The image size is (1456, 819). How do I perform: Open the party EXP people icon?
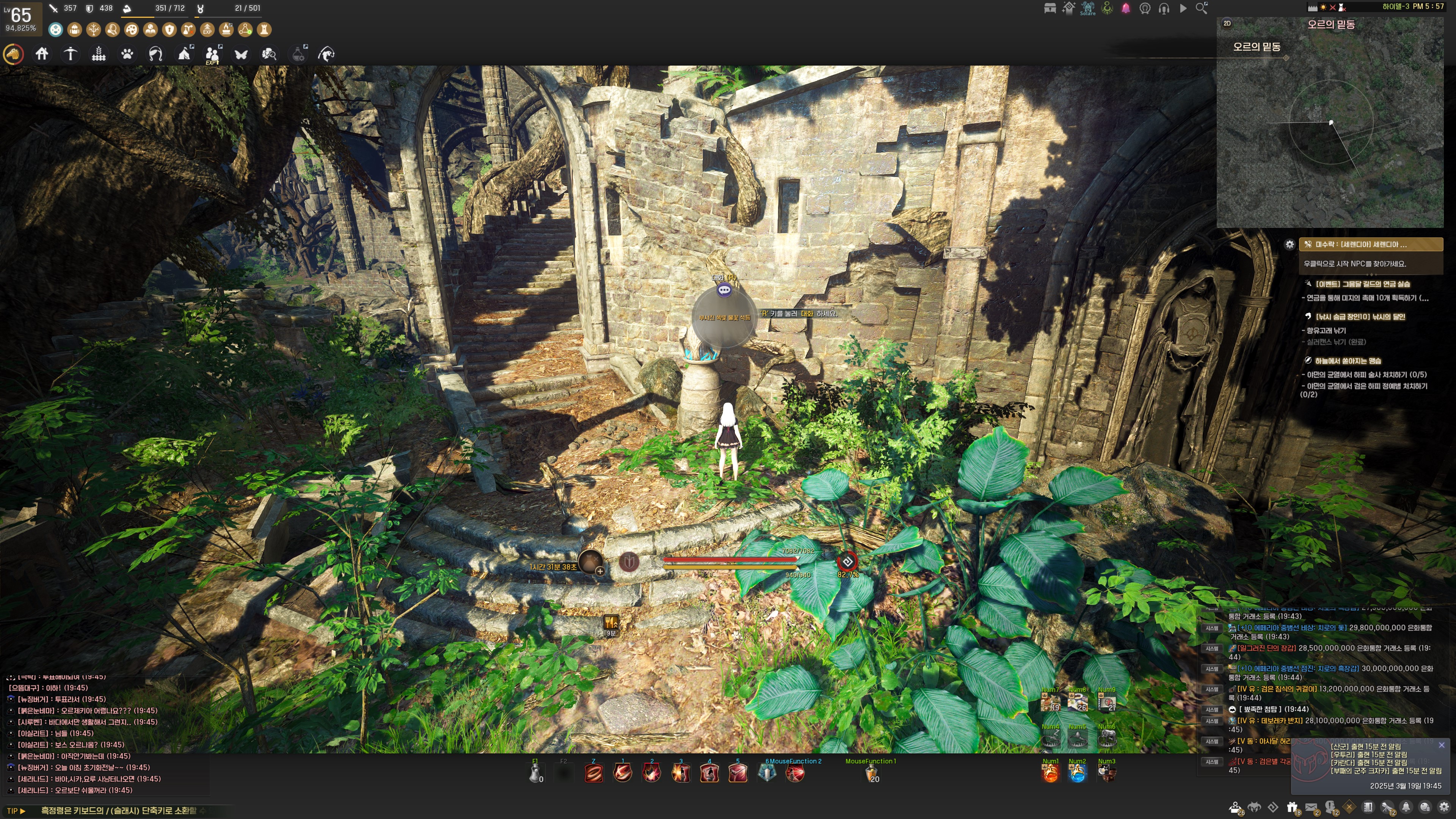[212, 54]
